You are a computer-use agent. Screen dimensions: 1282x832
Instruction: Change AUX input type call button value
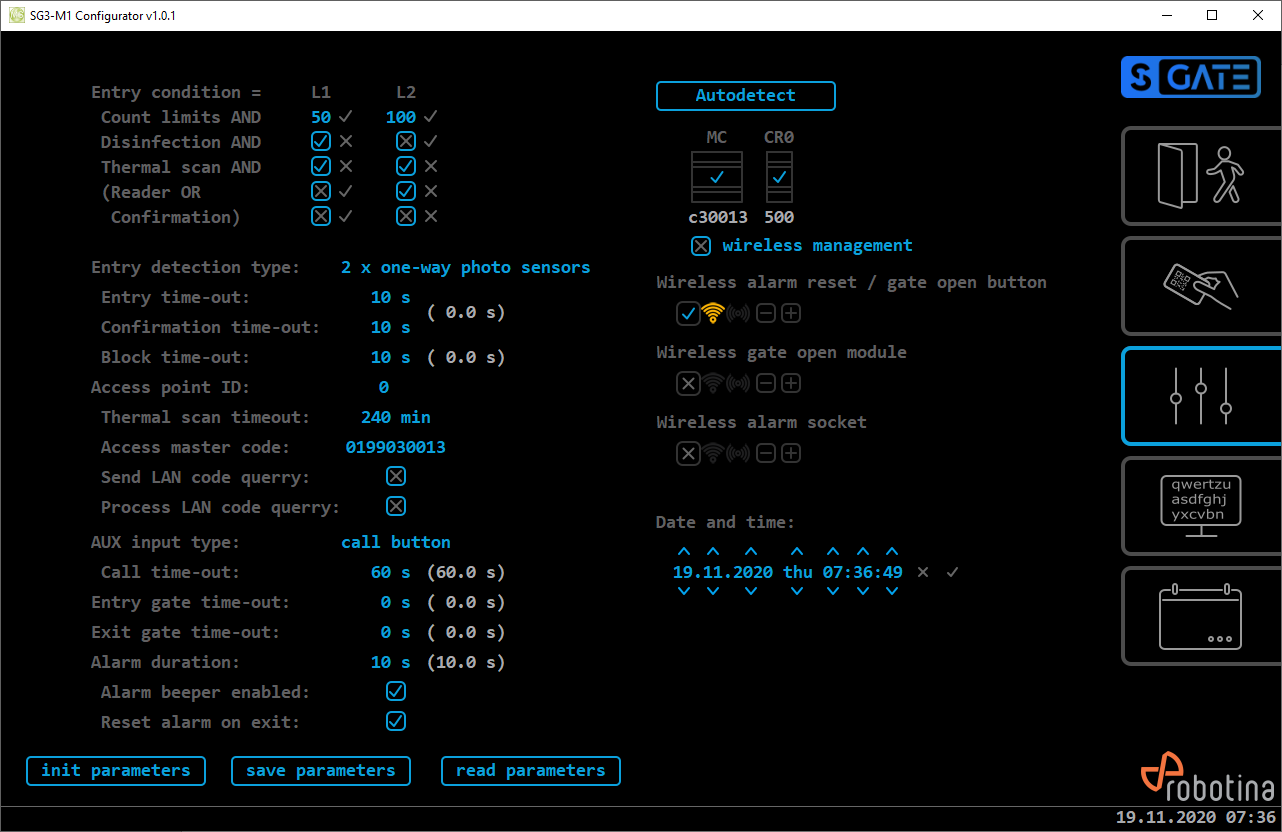[395, 543]
